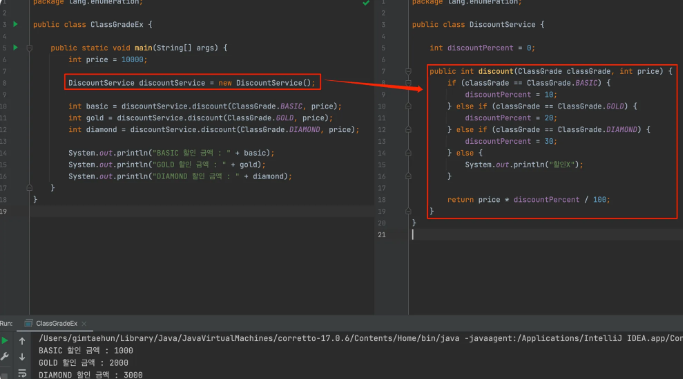Click the return price * discountPercent line

point(529,200)
